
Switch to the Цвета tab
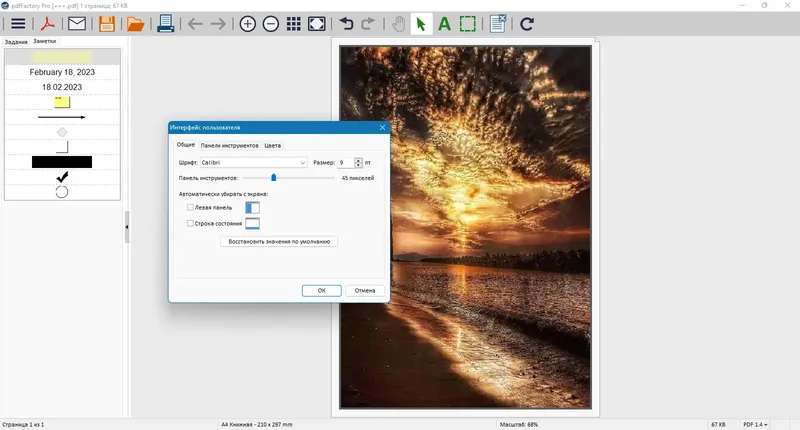click(x=272, y=145)
